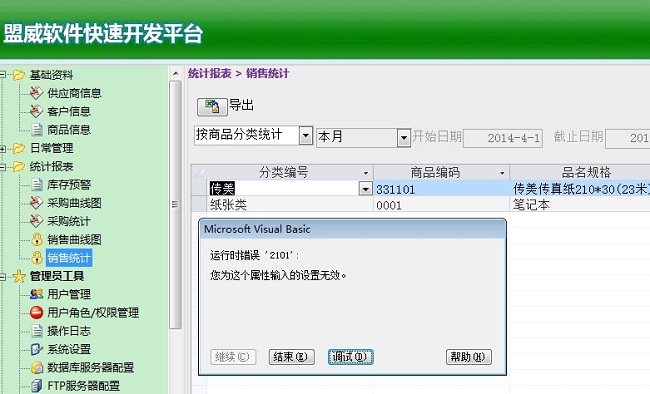This screenshot has width=650, height=394.
Task: Click the tree panel vertical scrollbar thumb
Action: pyautogui.click(x=175, y=204)
